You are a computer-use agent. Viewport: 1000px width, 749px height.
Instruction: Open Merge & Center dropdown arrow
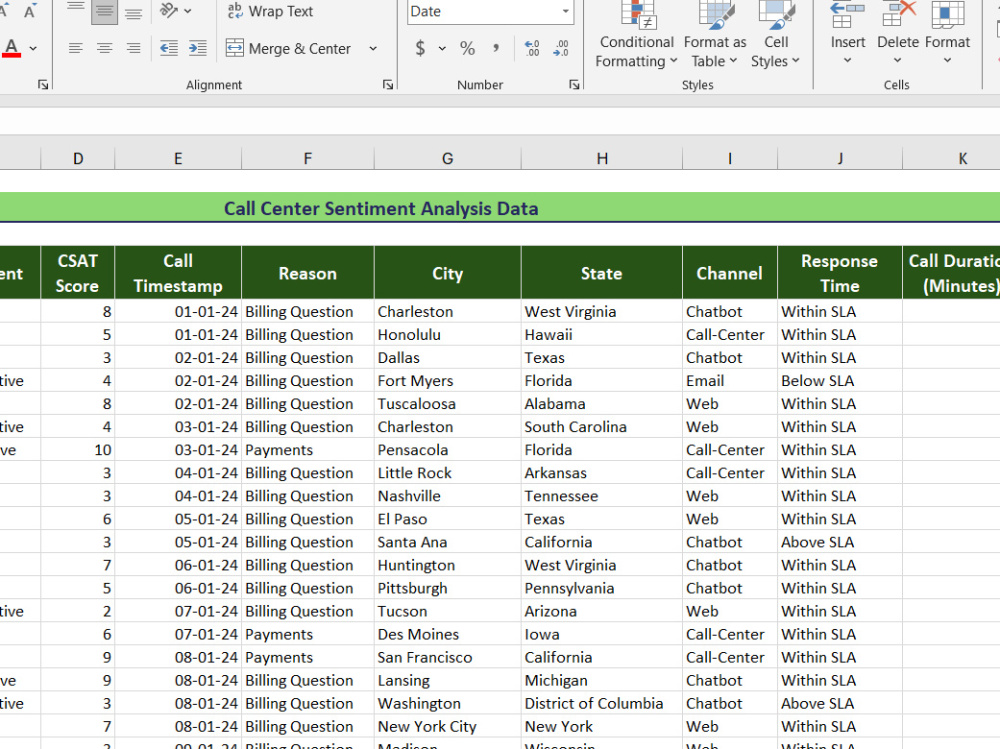373,48
